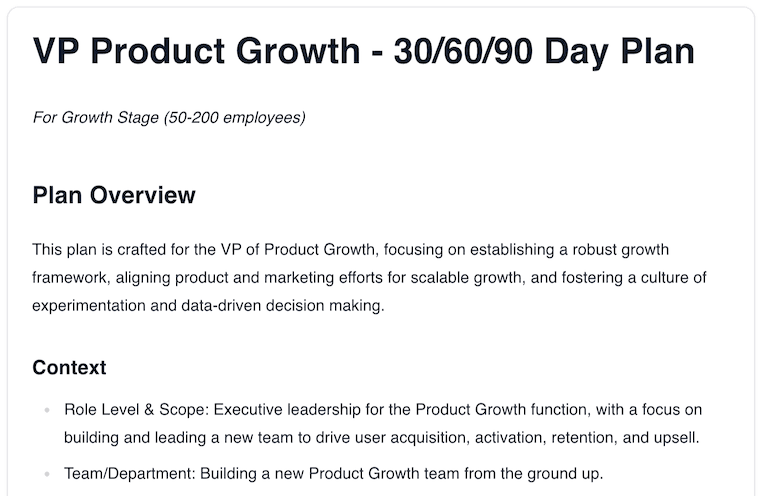
Task: Click the bullet marker before 'Role Level & Scope'
Action: pos(47,410)
